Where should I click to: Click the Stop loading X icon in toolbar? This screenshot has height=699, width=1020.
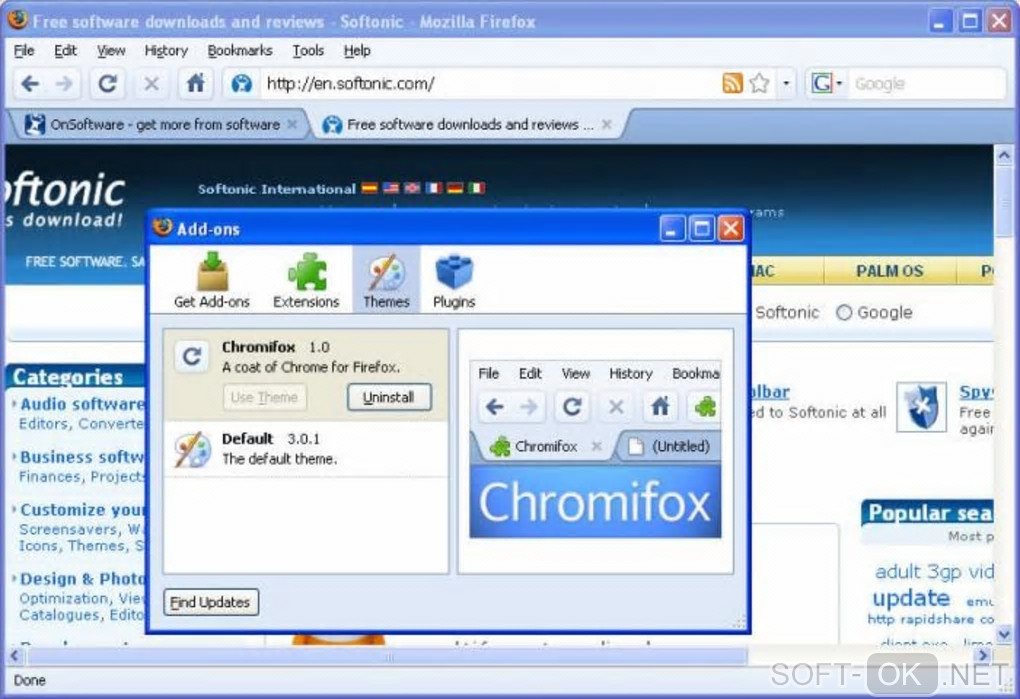tap(152, 84)
